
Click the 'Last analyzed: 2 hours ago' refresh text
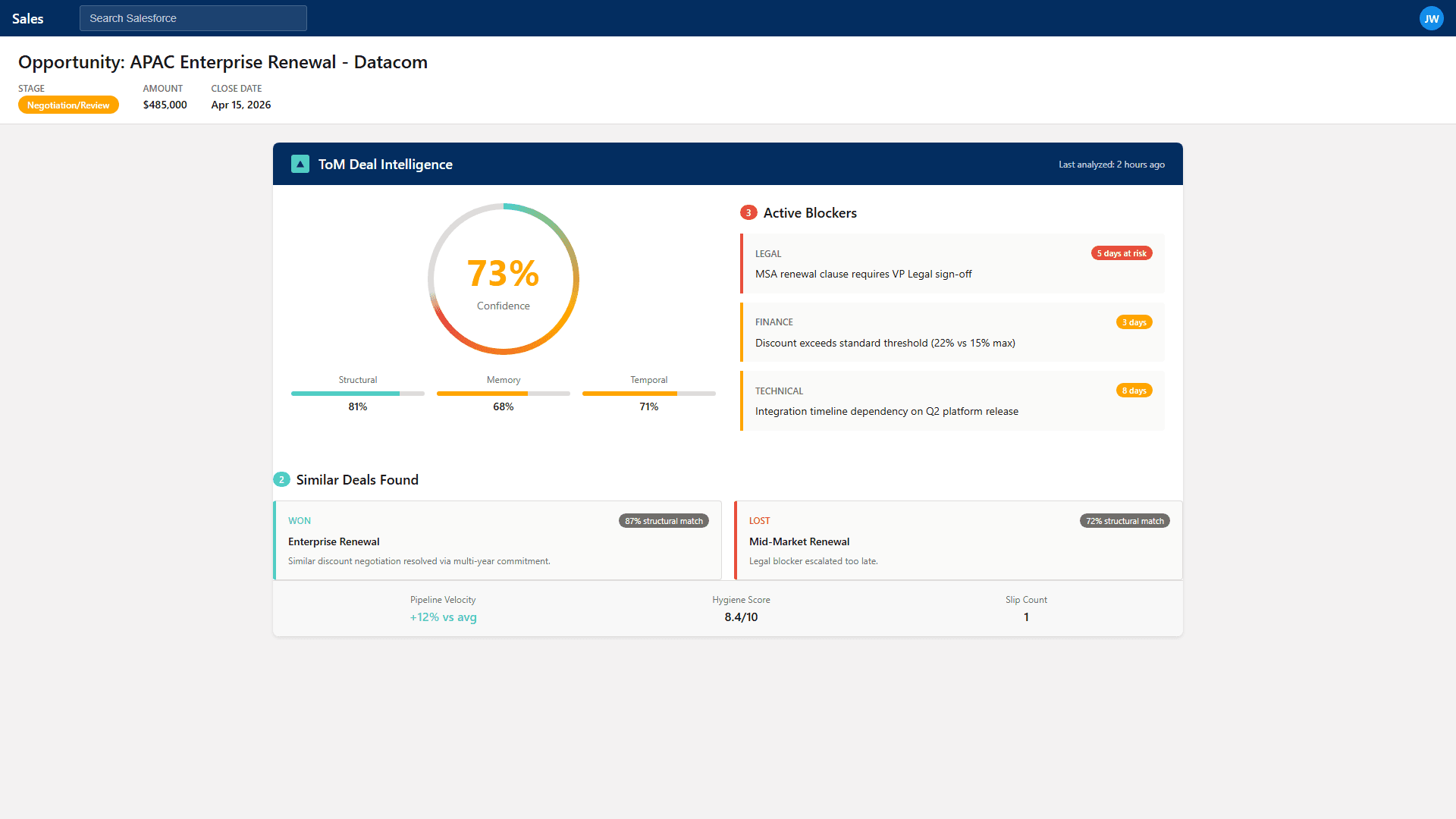1112,164
